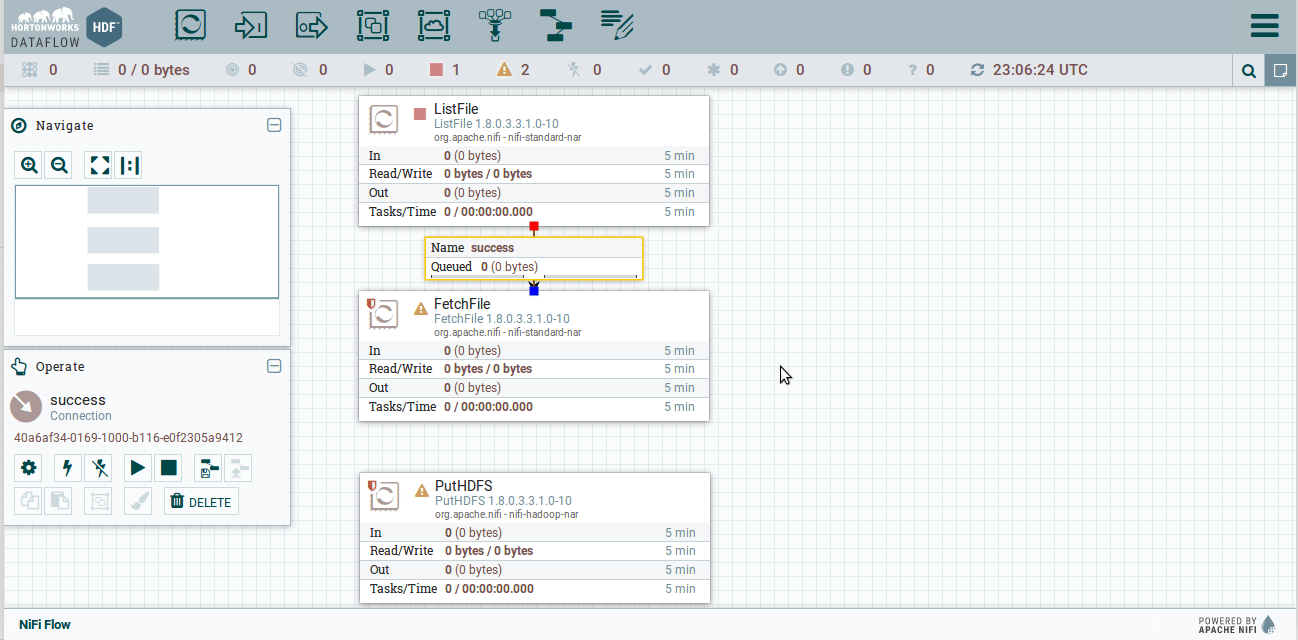Open the bulletin board icon
This screenshot has width=1298, height=640.
(x=1280, y=71)
